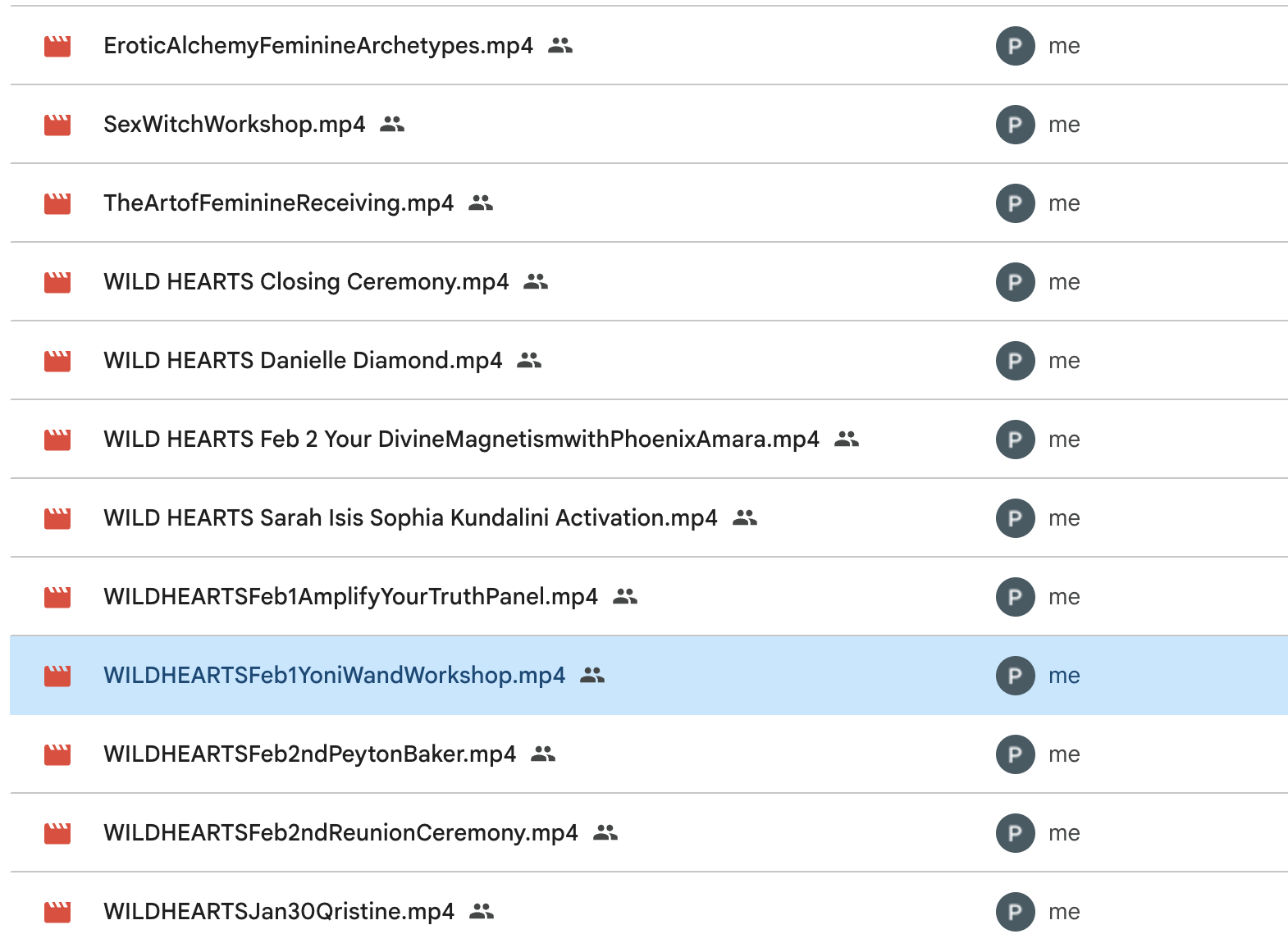Image resolution: width=1288 pixels, height=943 pixels.
Task: Click shared icon beside WILD HEARTS Danielle Diamond.mp4
Action: click(529, 361)
